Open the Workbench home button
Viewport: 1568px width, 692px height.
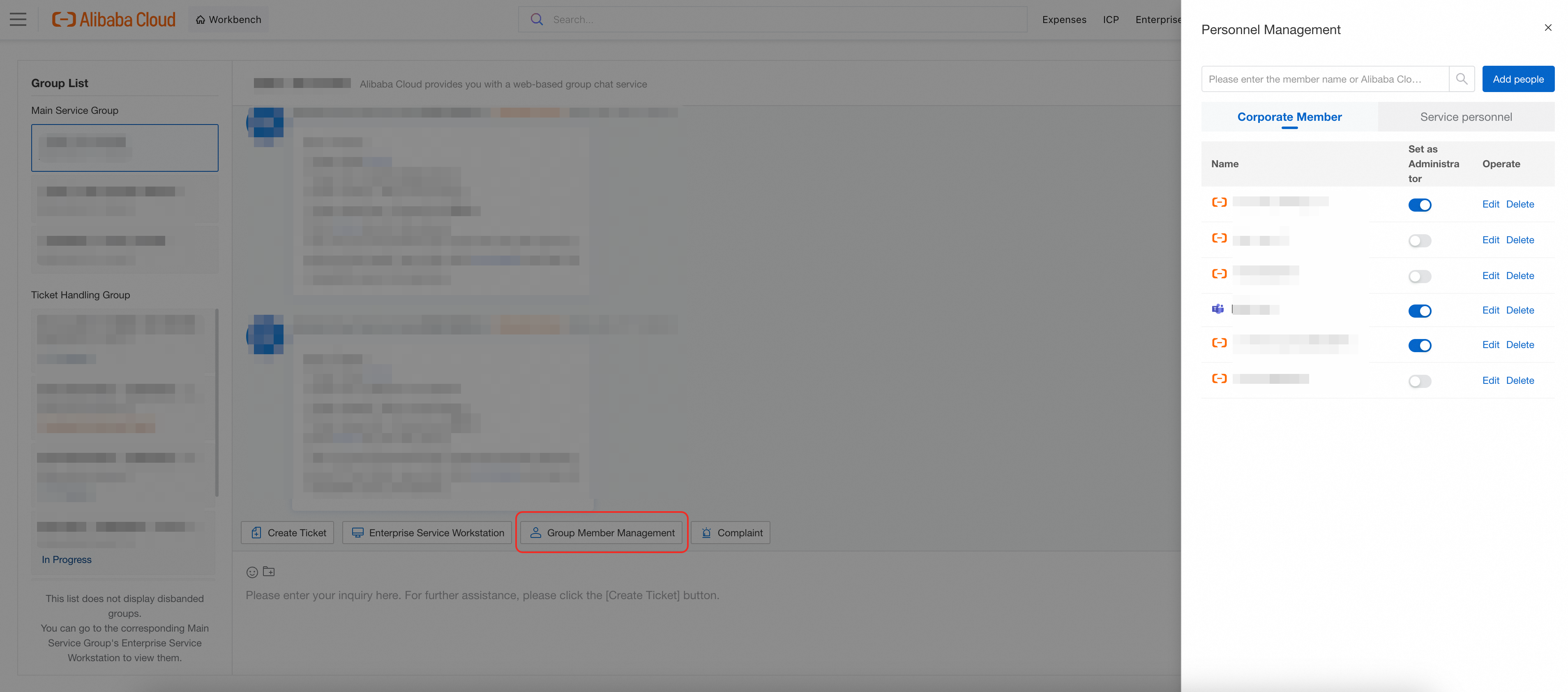(228, 19)
